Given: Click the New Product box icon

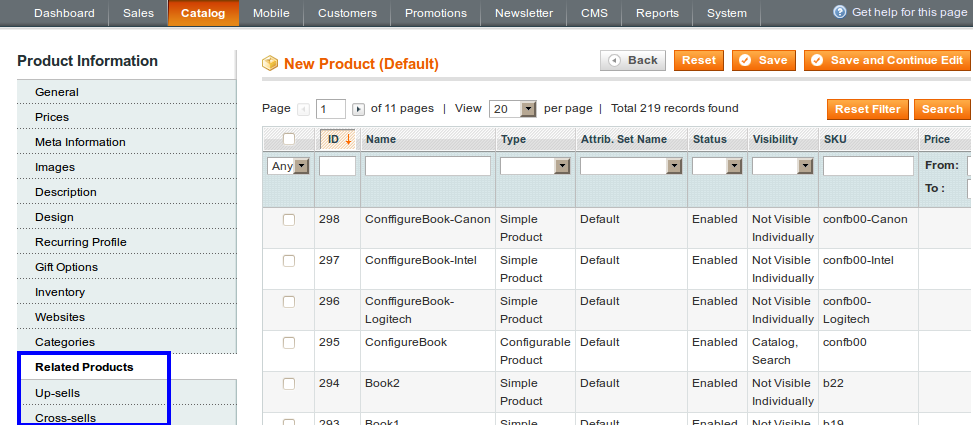Looking at the screenshot, I should pos(270,63).
